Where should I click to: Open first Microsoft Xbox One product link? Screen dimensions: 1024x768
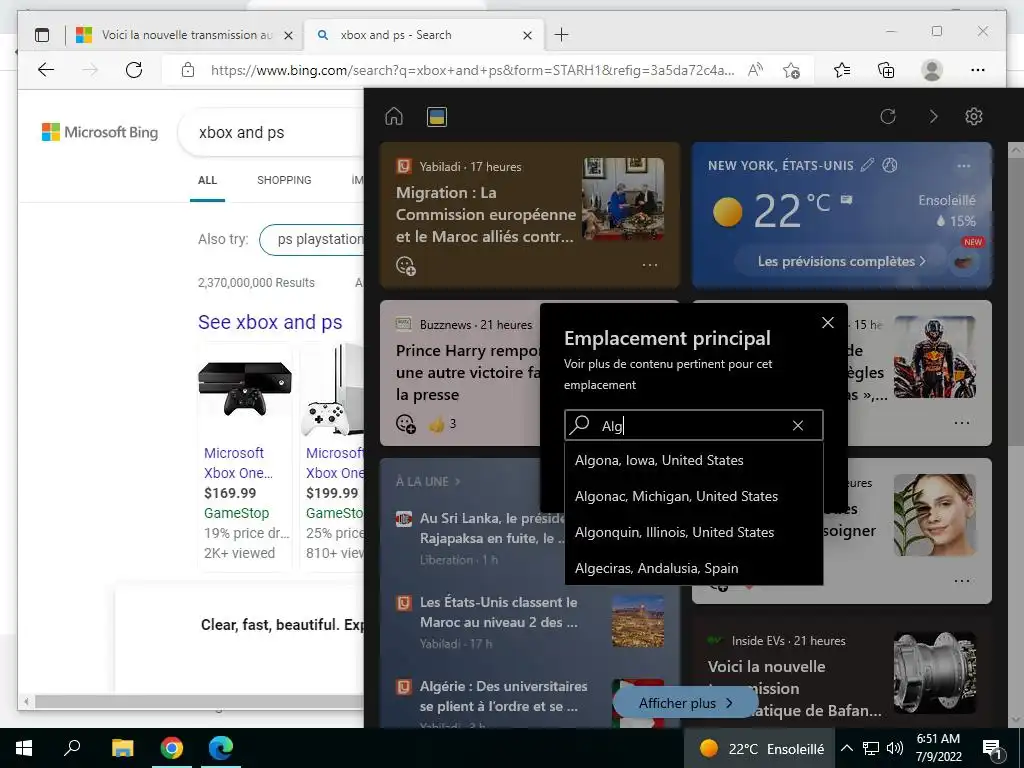(x=236, y=462)
